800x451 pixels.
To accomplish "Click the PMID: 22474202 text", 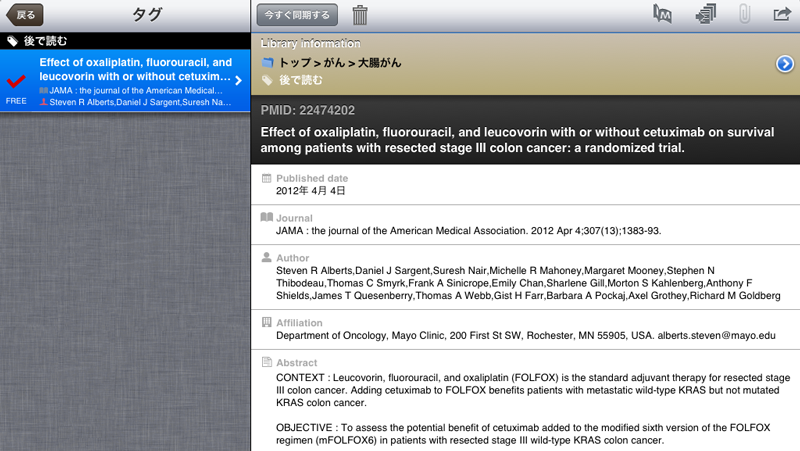I will tap(308, 110).
